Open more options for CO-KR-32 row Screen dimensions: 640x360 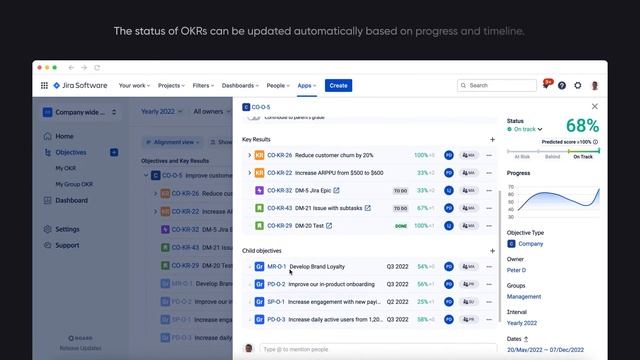489,191
